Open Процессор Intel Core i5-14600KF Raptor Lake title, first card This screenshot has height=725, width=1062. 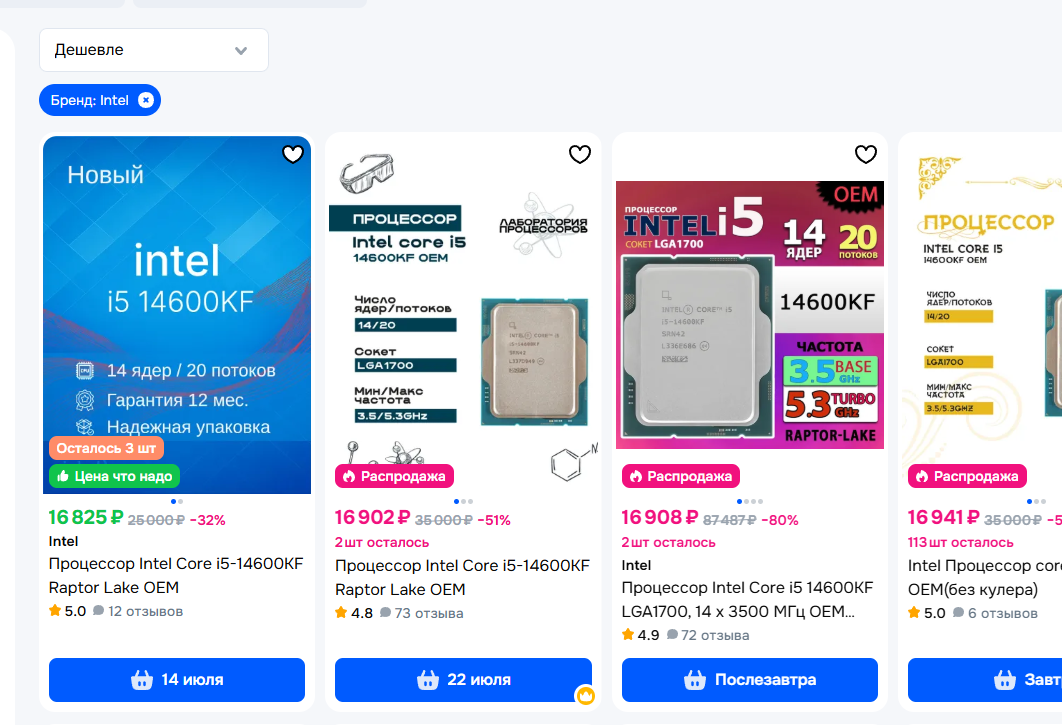[x=176, y=575]
